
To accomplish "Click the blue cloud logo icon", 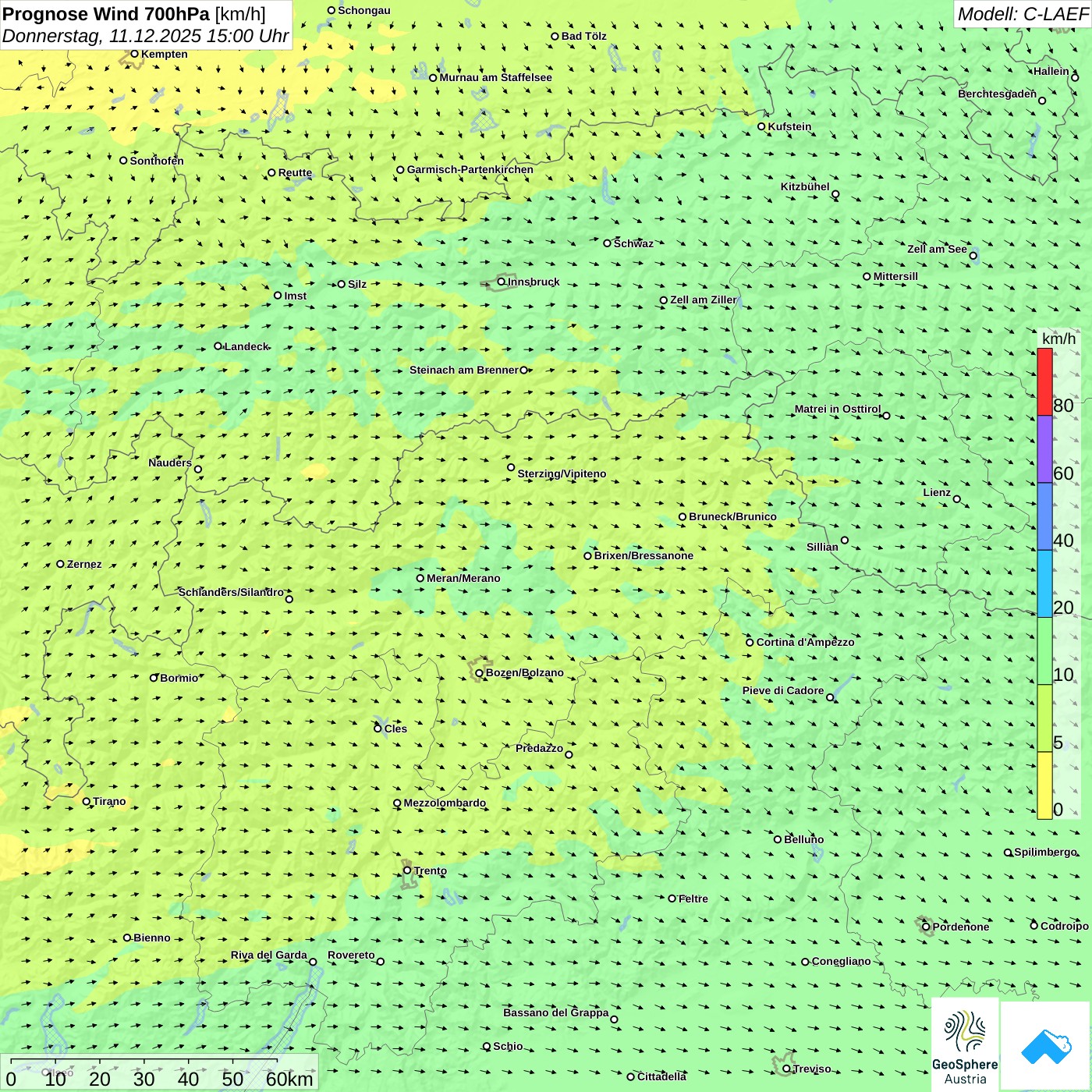I will (x=1046, y=1046).
